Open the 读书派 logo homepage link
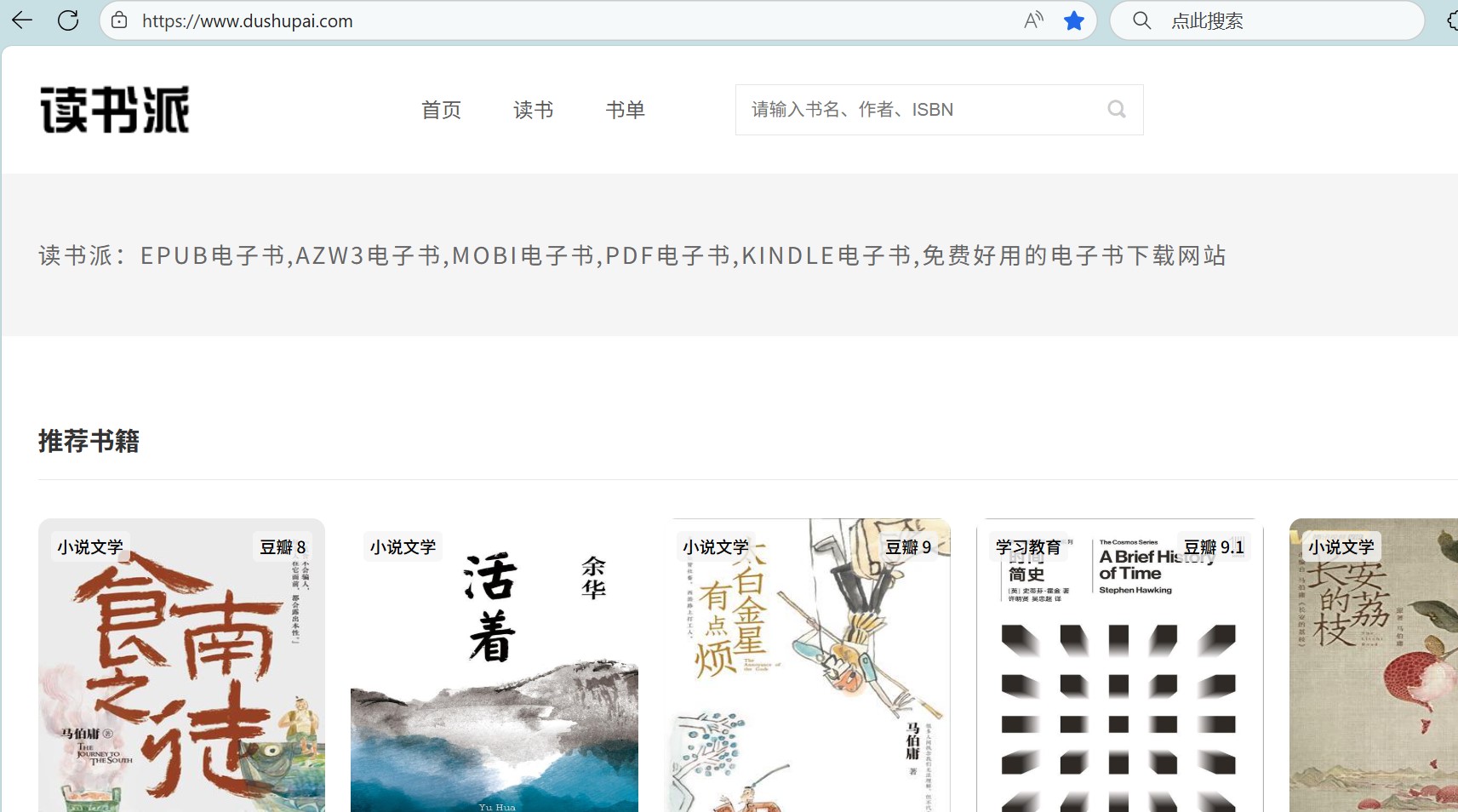 pyautogui.click(x=115, y=109)
